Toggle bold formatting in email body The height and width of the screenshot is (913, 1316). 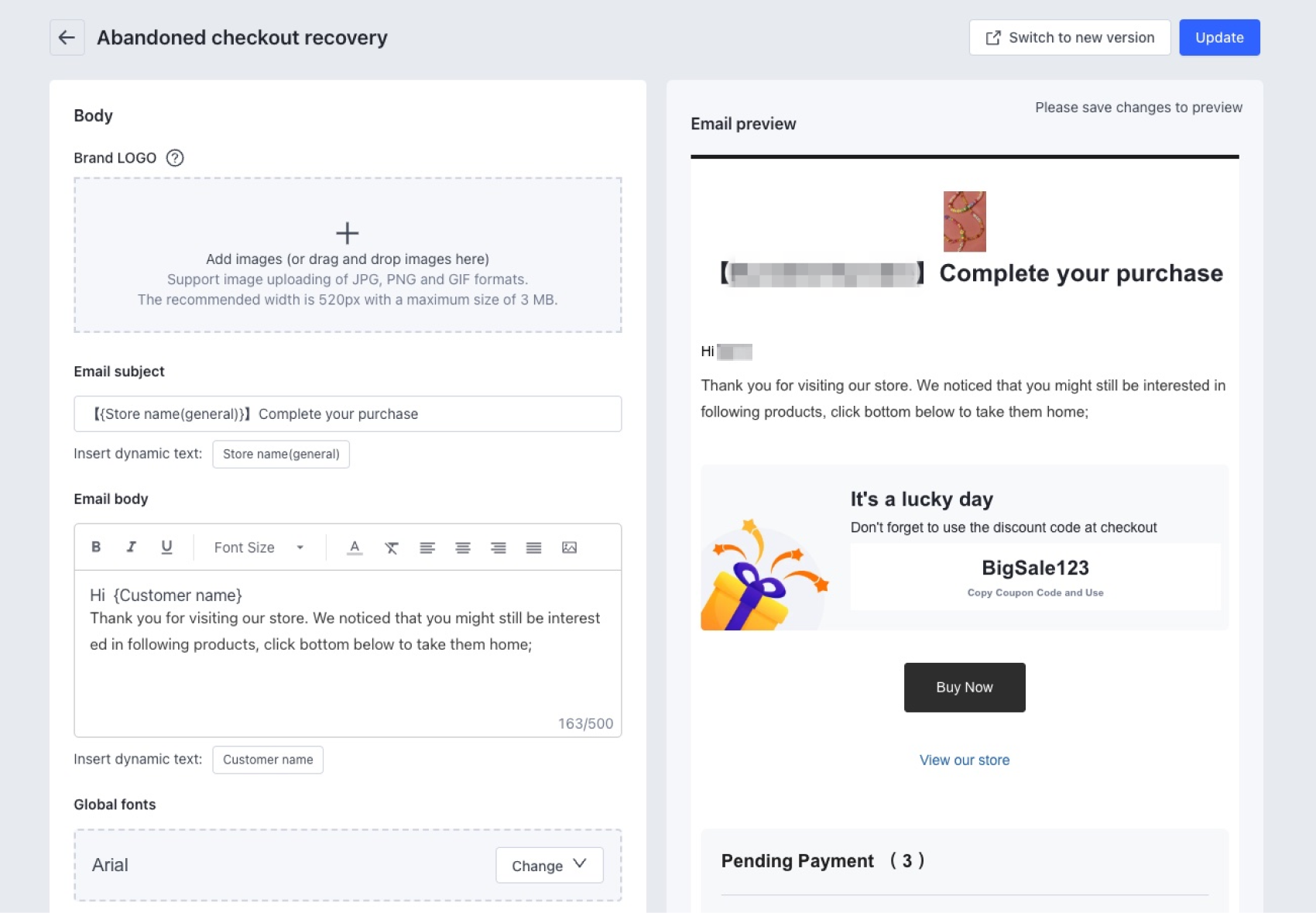coord(96,547)
